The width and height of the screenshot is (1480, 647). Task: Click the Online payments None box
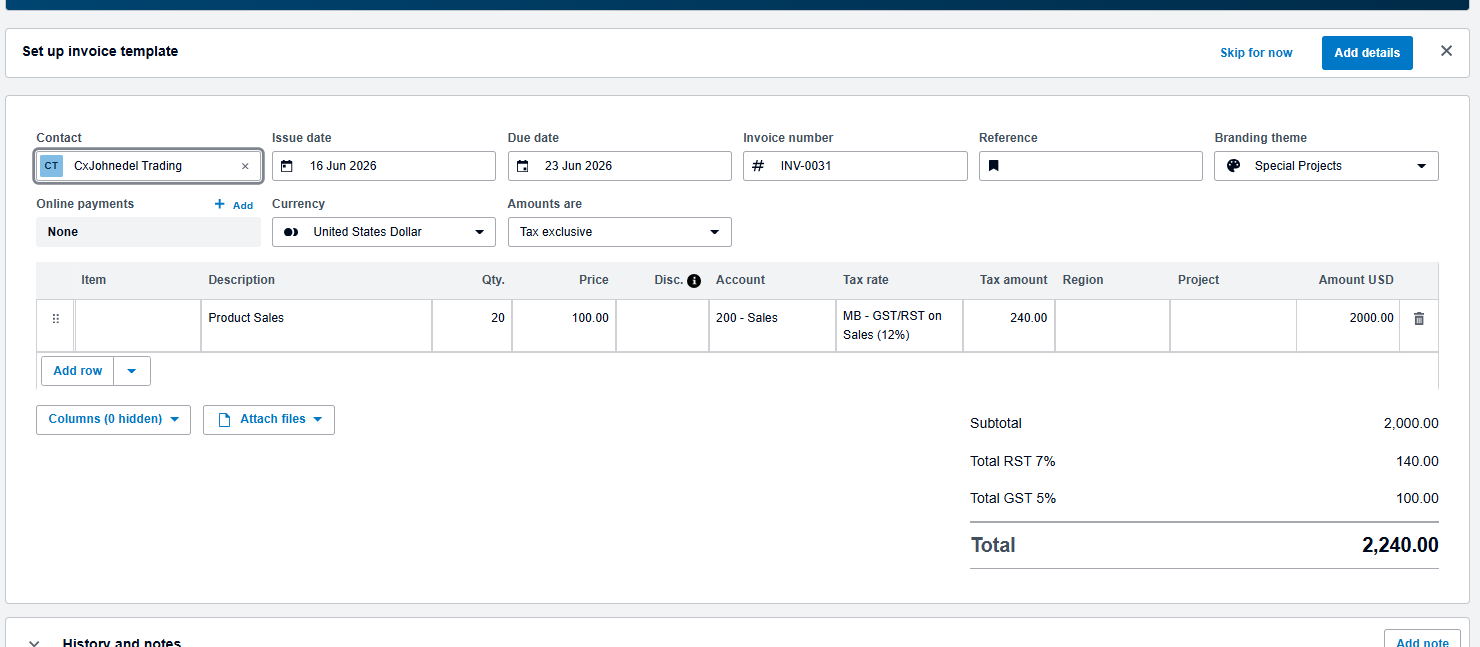click(x=148, y=232)
